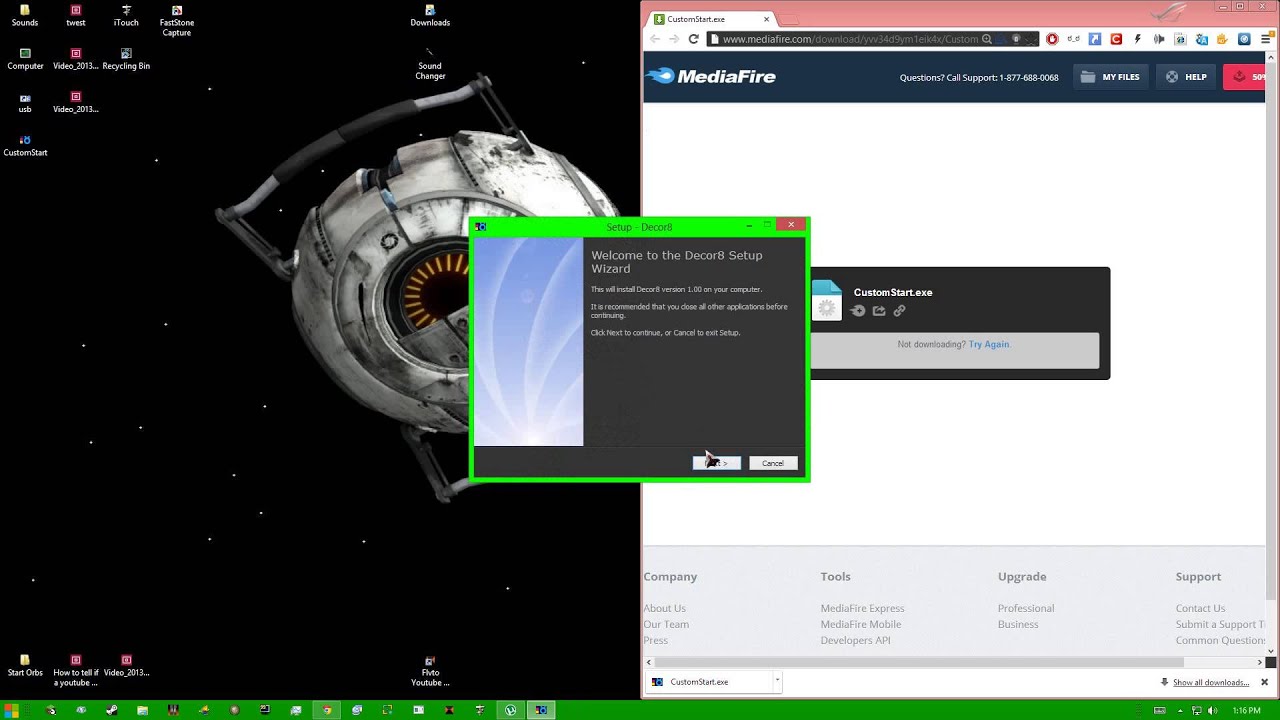This screenshot has width=1280, height=720.
Task: Switch to Chrome in the taskbar
Action: tap(326, 710)
